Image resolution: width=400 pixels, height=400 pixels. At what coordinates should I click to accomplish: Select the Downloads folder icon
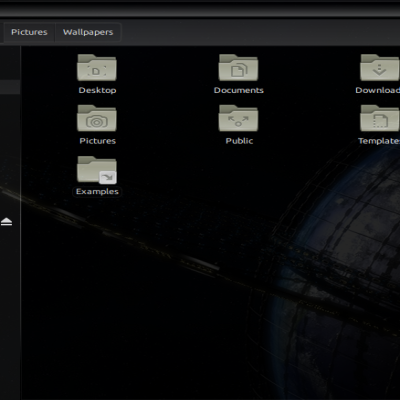click(x=380, y=68)
